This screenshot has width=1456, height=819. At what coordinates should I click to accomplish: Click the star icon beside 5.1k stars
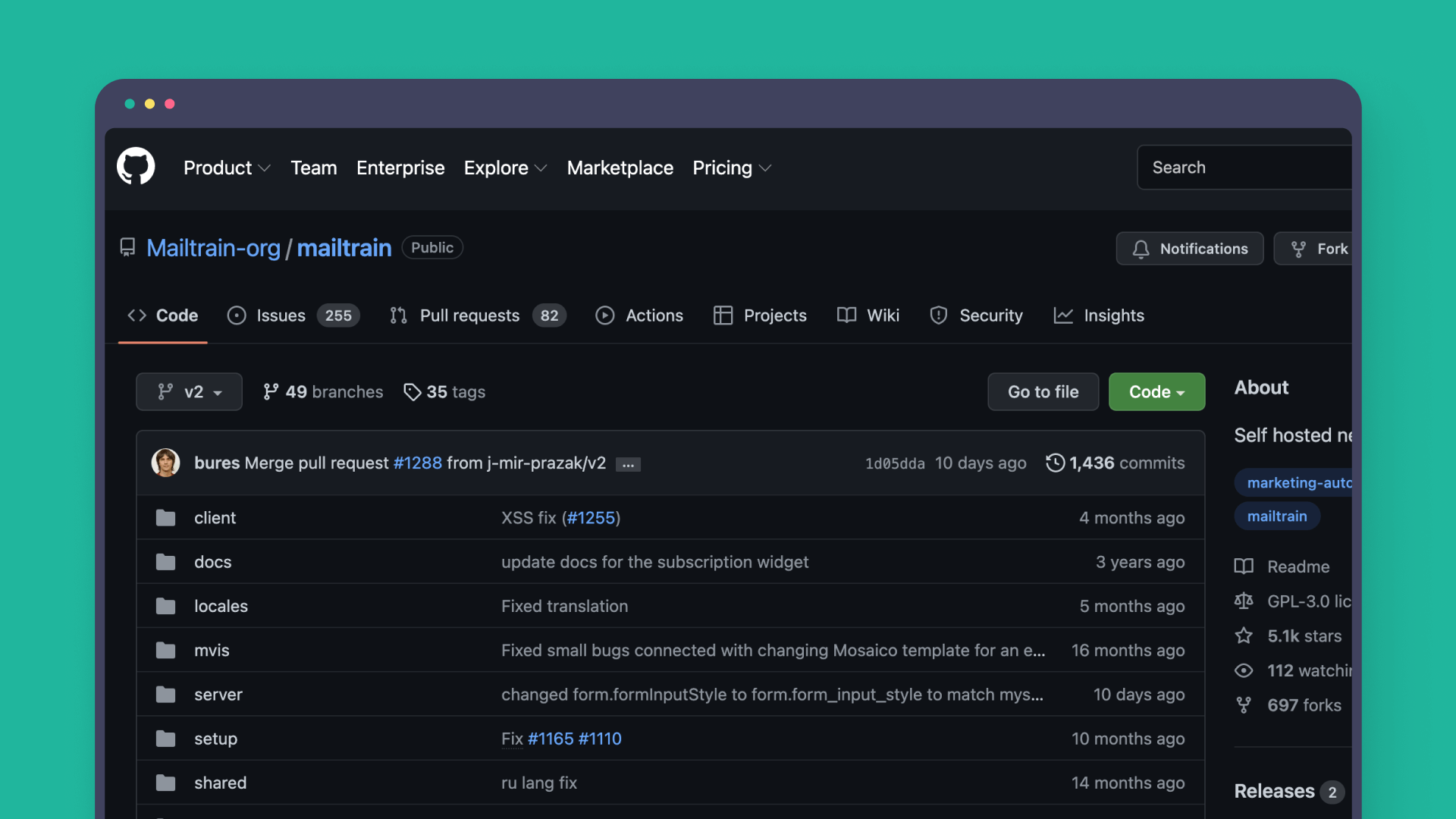coord(1244,636)
